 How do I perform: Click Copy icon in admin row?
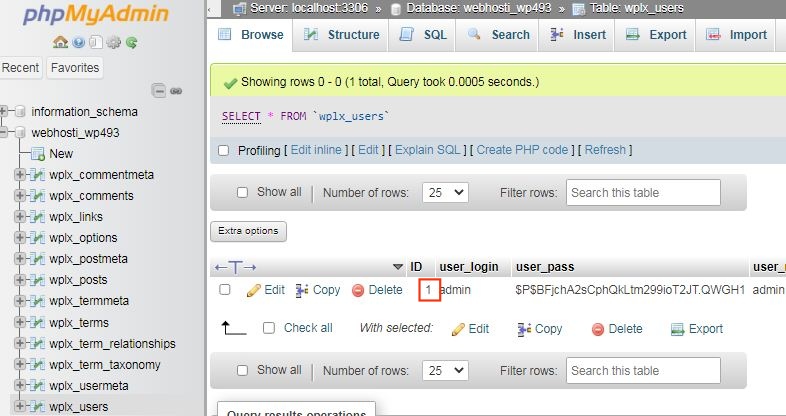pos(302,290)
